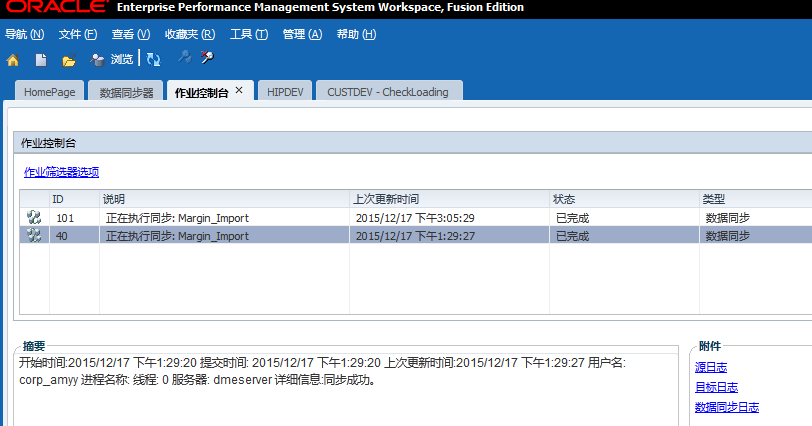Sort by the 类型 column header
This screenshot has width=812, height=426.
pos(756,199)
